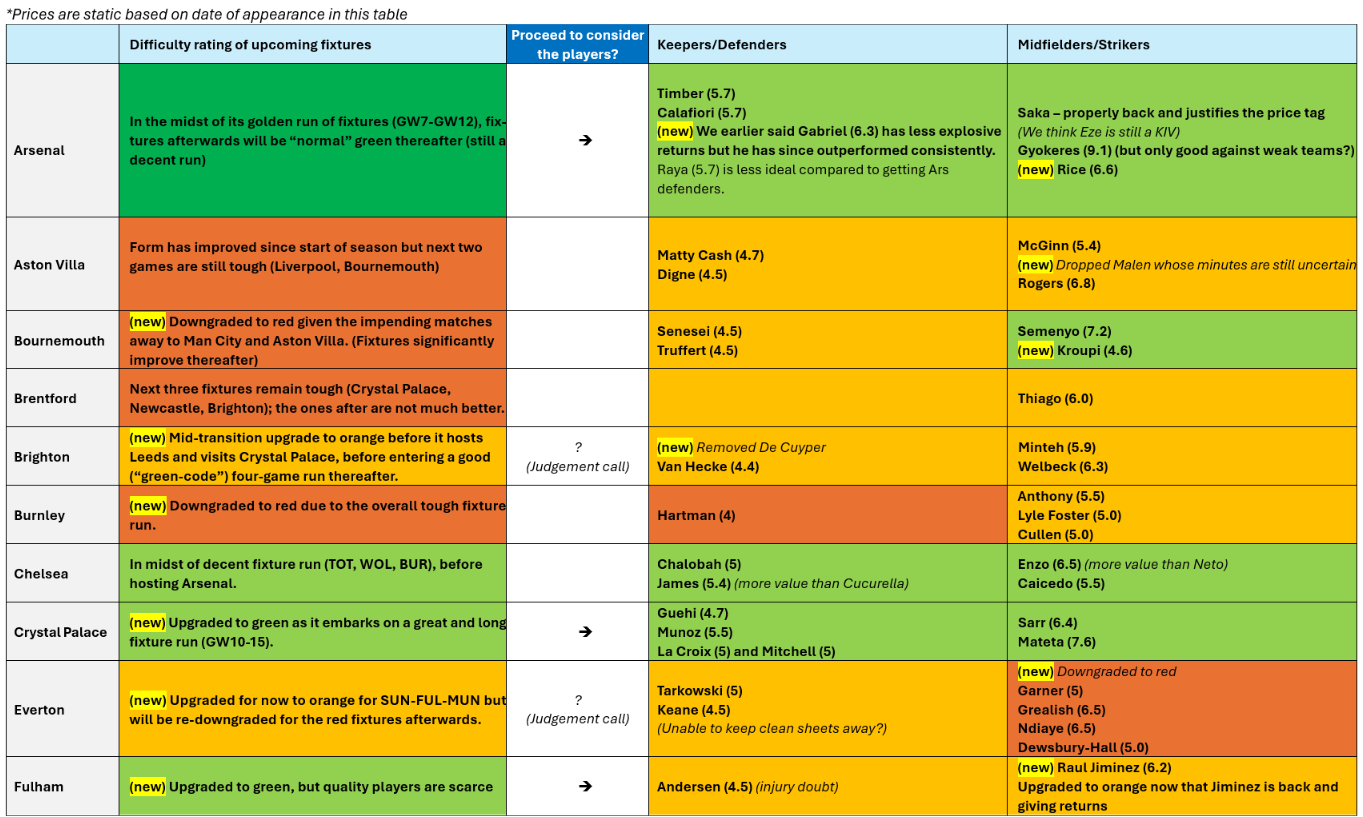This screenshot has width=1363, height=817.
Task: Click the "Prices are static" note above the table
Action: [207, 14]
